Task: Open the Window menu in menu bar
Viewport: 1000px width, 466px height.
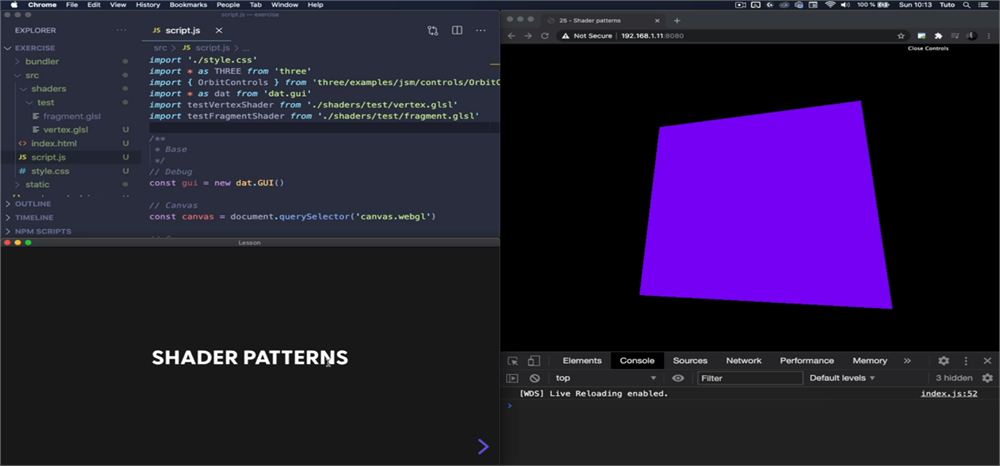Action: [x=284, y=4]
